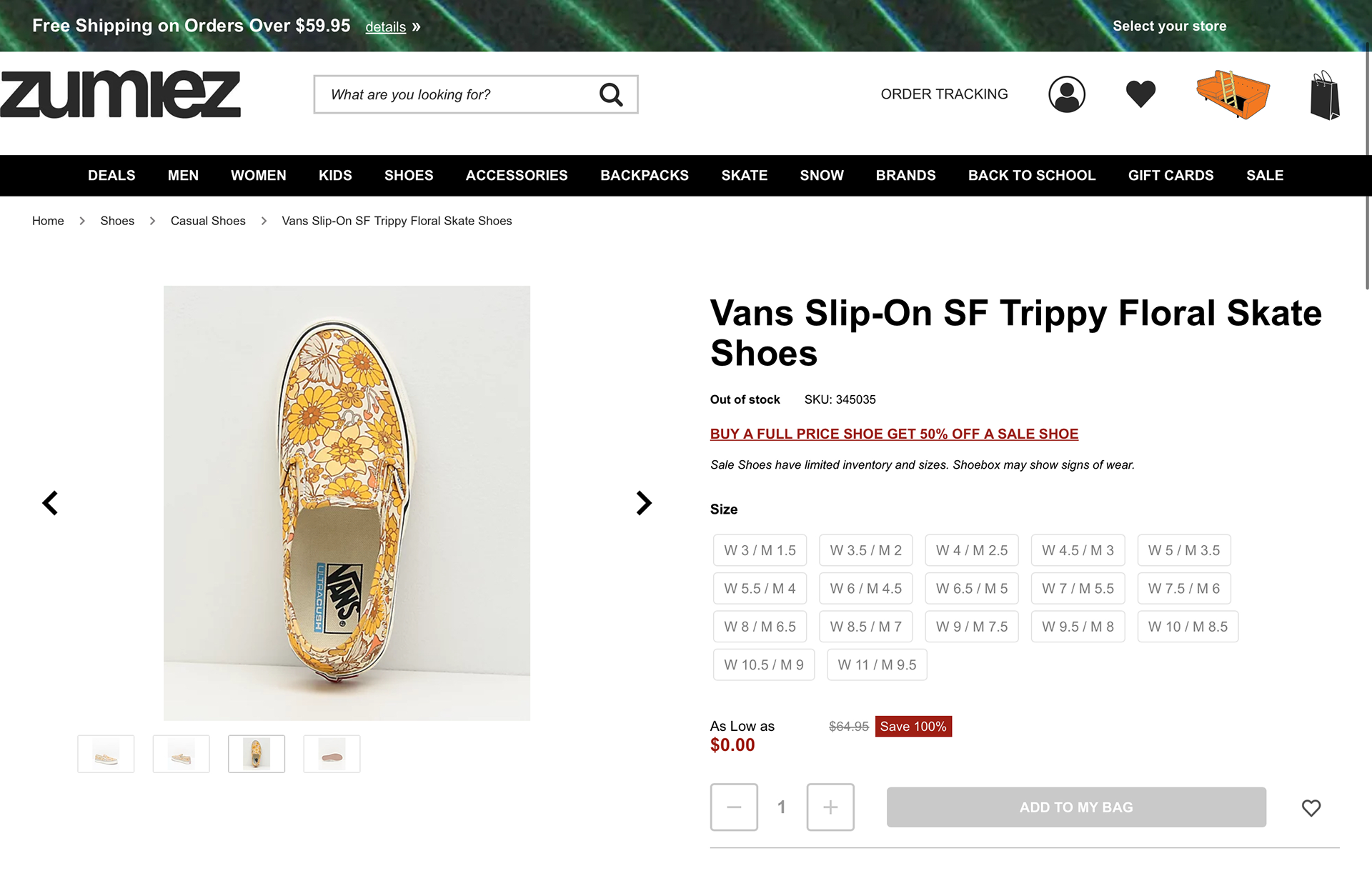Open the SHOES menu
The image size is (1372, 886).
(409, 176)
